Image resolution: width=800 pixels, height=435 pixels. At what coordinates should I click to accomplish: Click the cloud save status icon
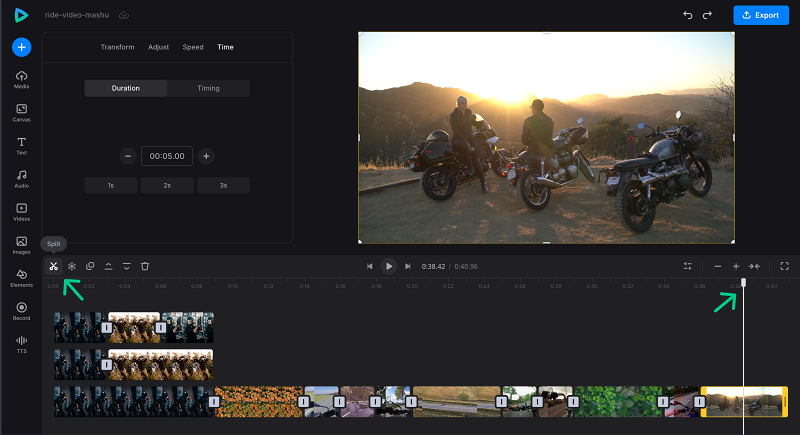point(124,15)
